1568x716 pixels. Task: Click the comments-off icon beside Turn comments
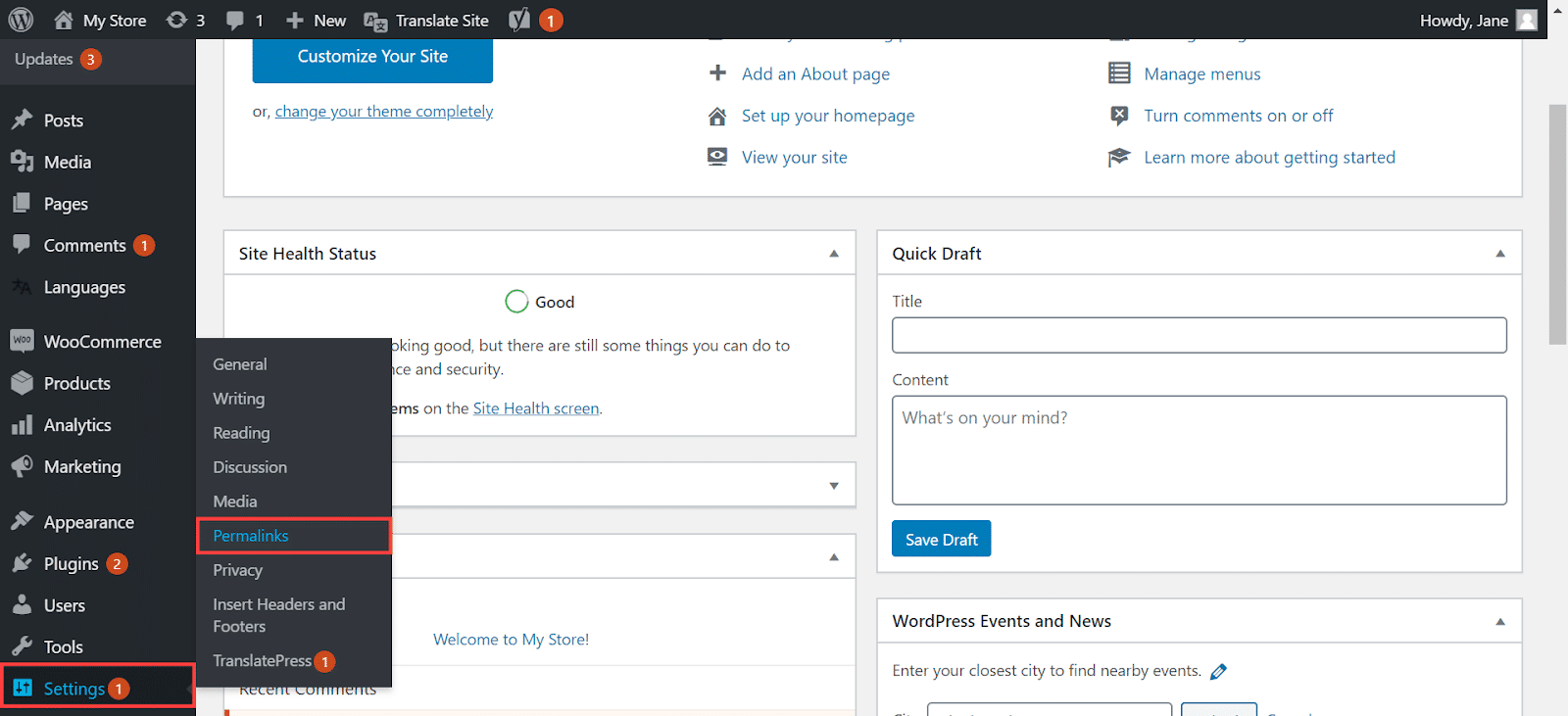[x=1119, y=116]
